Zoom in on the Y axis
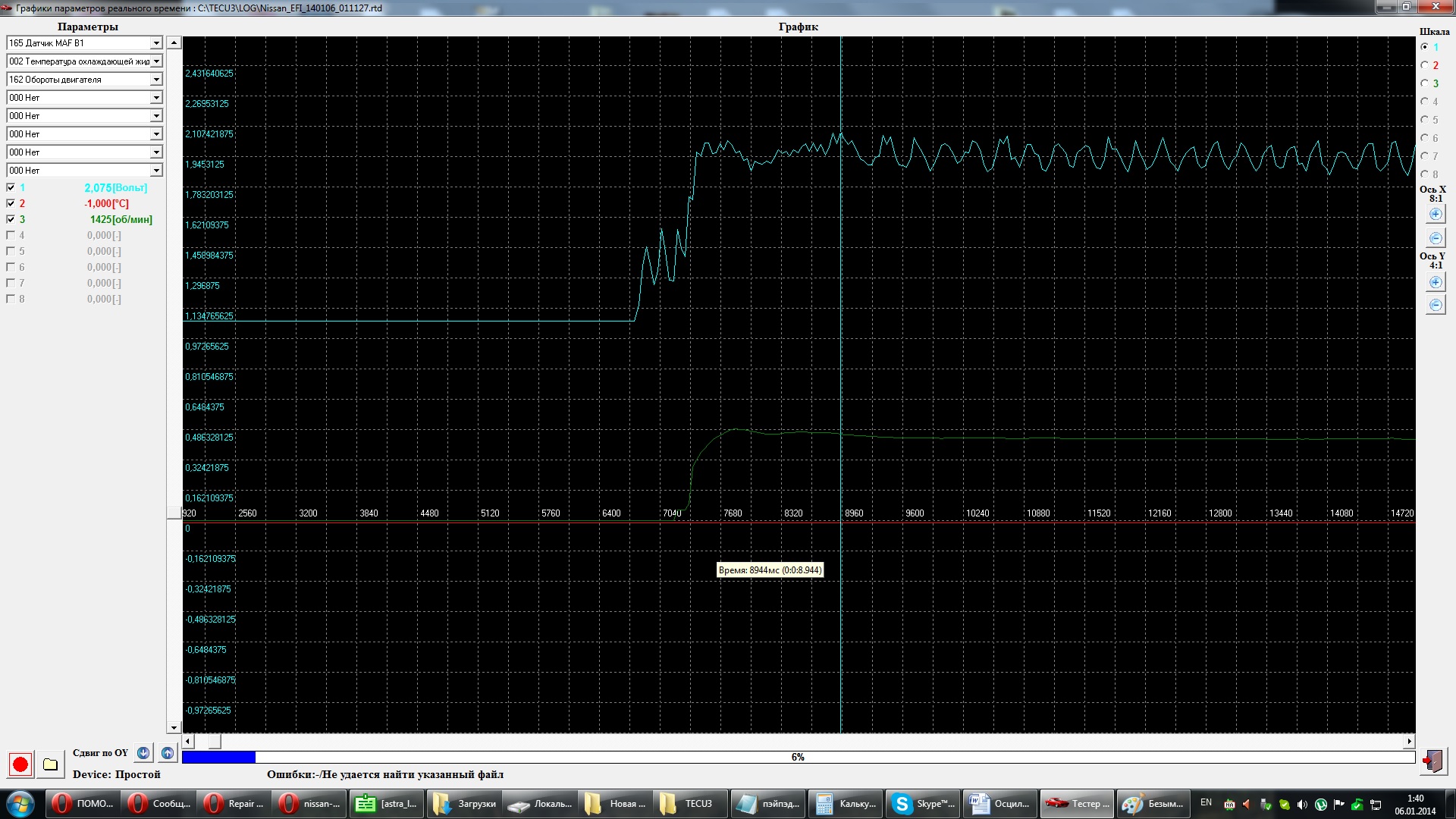The image size is (1456, 819). pyautogui.click(x=1436, y=282)
